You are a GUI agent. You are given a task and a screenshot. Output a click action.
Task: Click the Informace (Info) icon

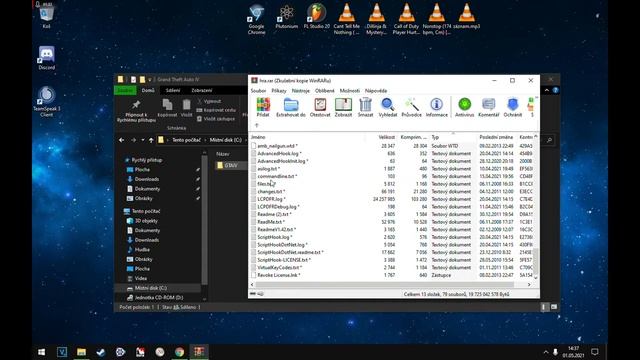point(437,107)
